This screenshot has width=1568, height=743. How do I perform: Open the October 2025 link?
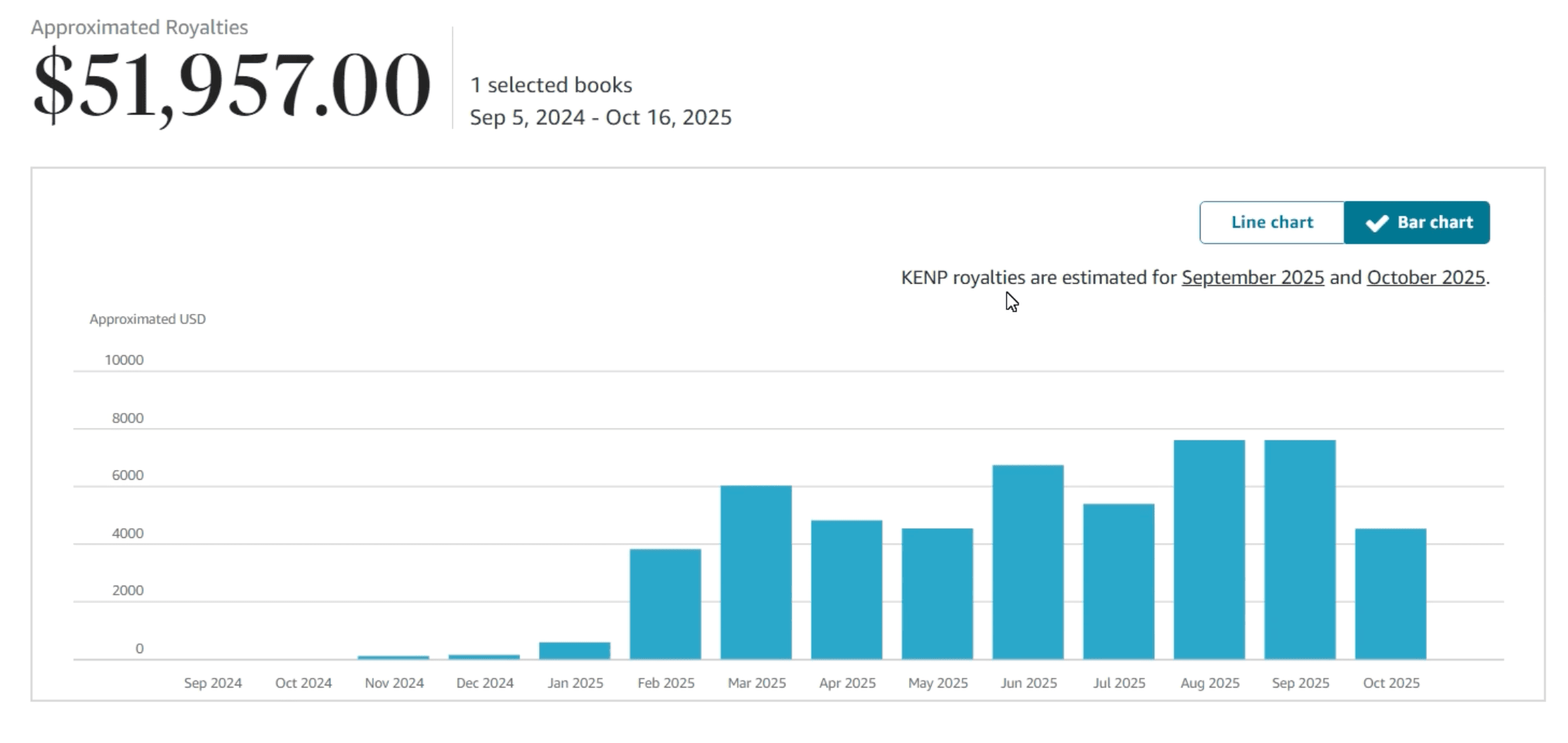click(x=1425, y=277)
